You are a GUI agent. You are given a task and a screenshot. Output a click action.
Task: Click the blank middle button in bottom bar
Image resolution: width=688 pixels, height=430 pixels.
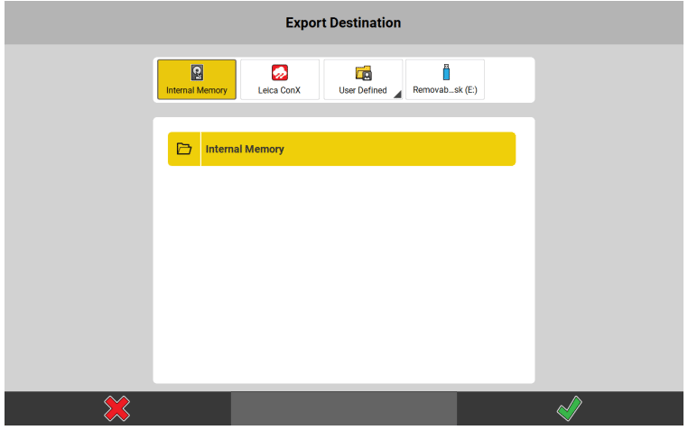[344, 408]
